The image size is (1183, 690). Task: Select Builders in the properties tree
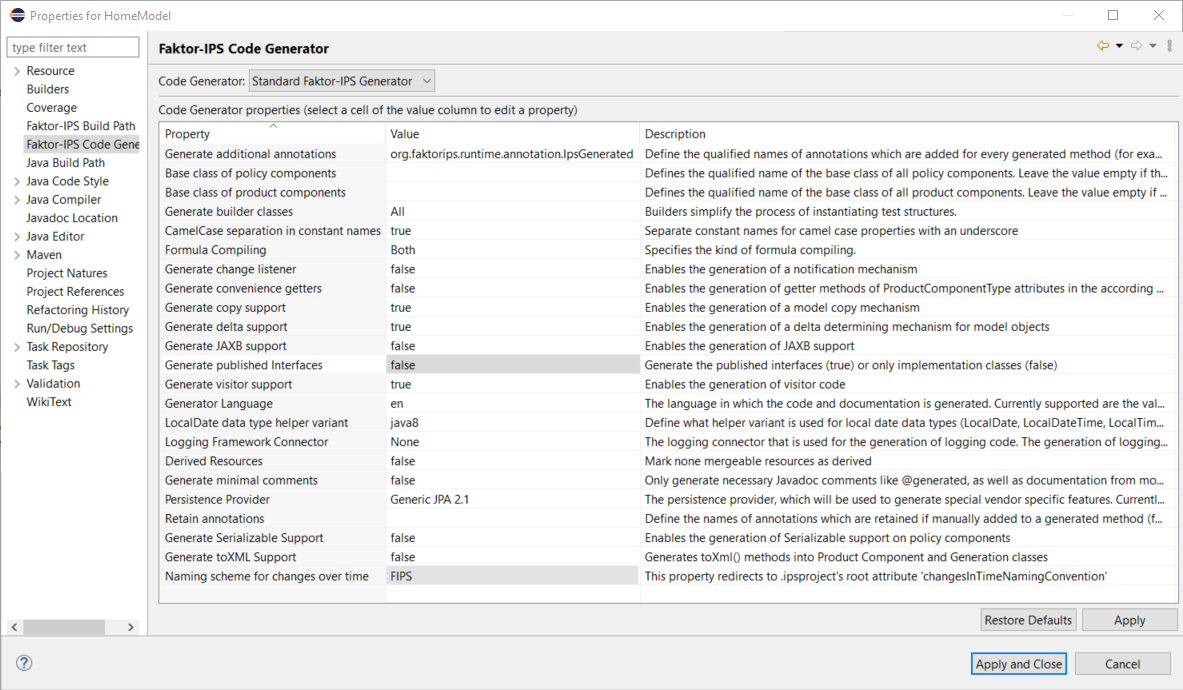(48, 89)
